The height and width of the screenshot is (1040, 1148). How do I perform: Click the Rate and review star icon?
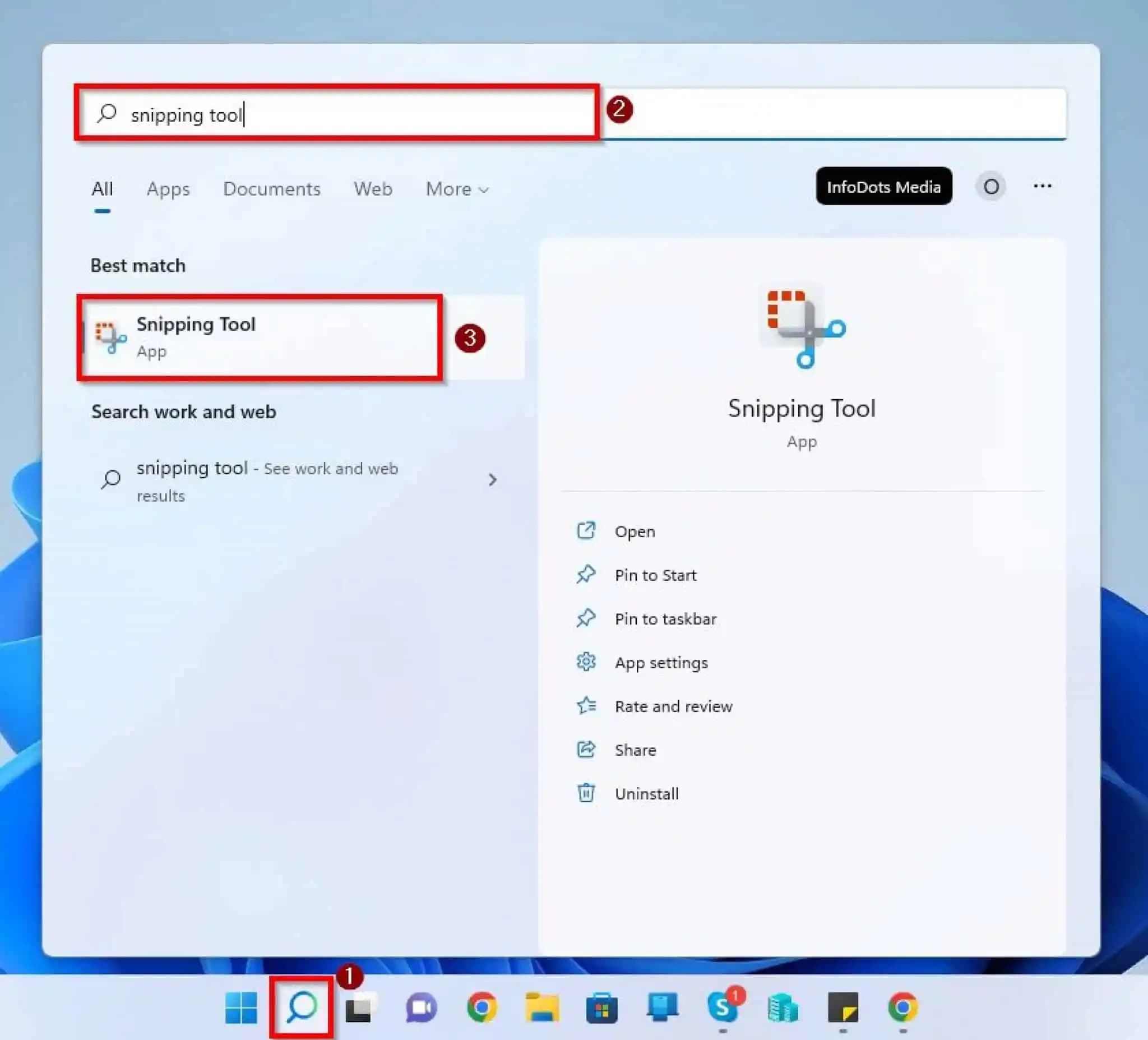[587, 706]
